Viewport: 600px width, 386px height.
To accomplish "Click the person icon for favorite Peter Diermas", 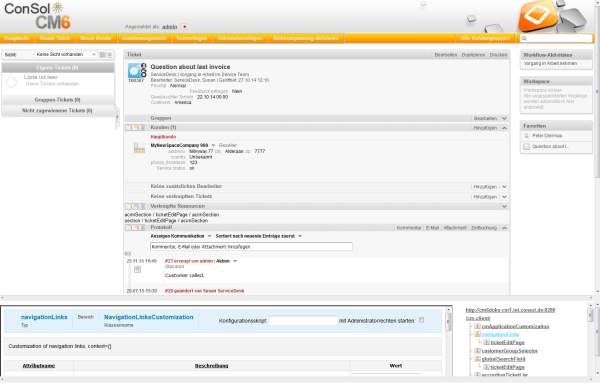I will click(527, 136).
